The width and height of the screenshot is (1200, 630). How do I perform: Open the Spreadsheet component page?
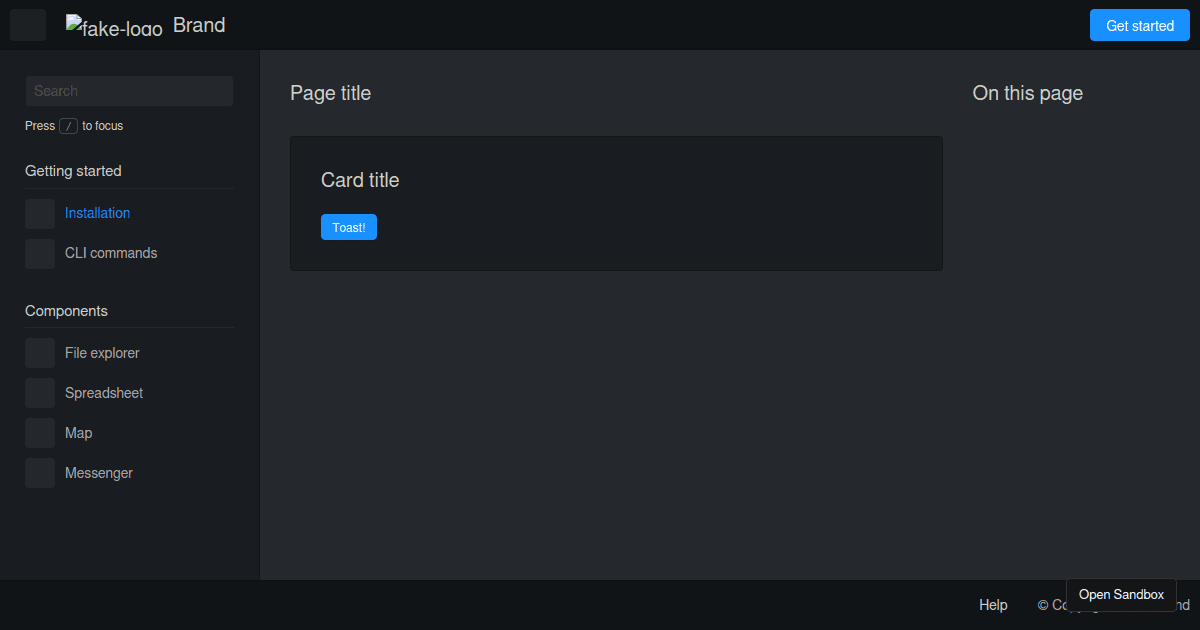103,392
